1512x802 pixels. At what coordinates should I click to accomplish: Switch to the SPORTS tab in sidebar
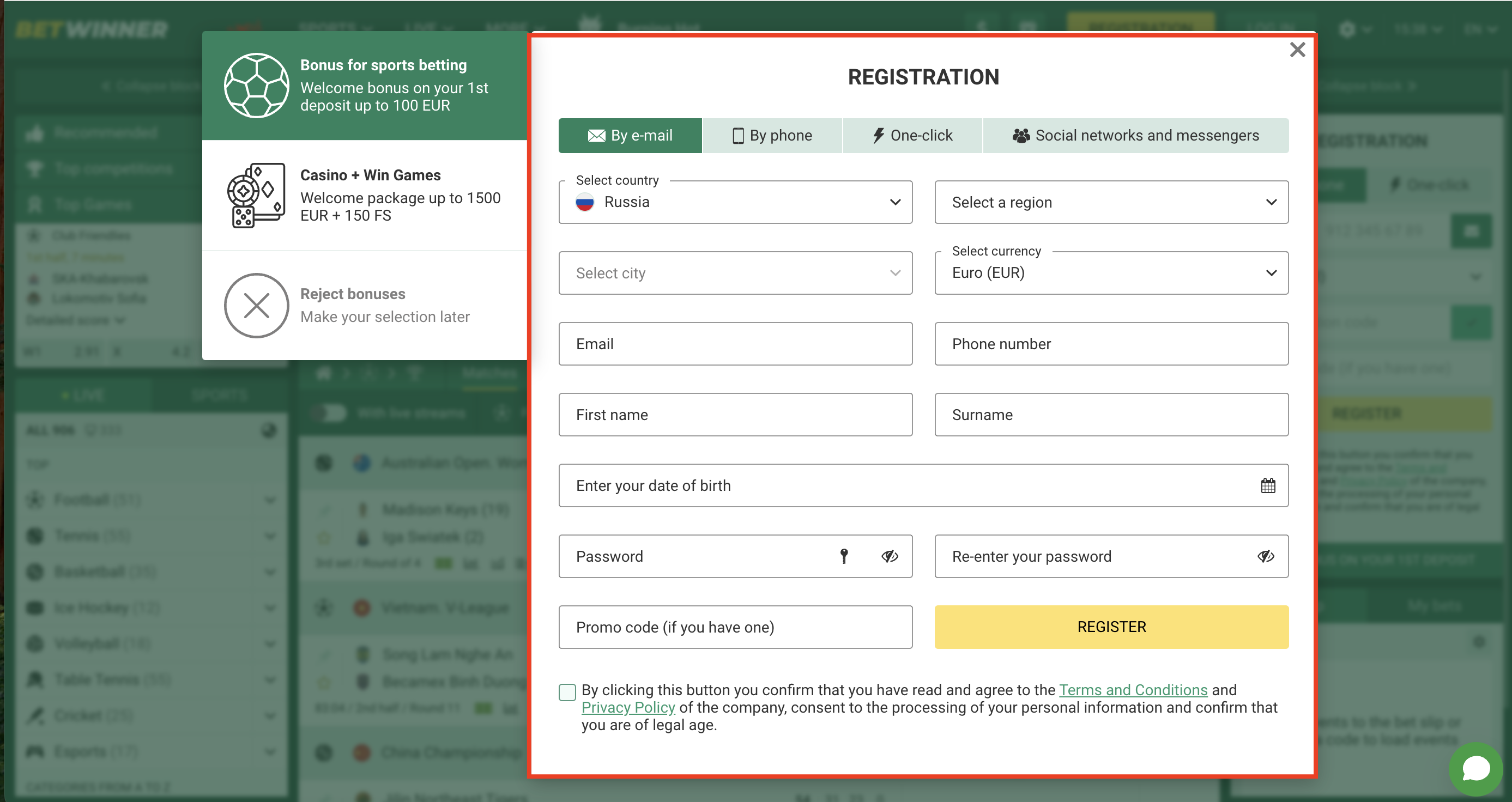(x=220, y=395)
